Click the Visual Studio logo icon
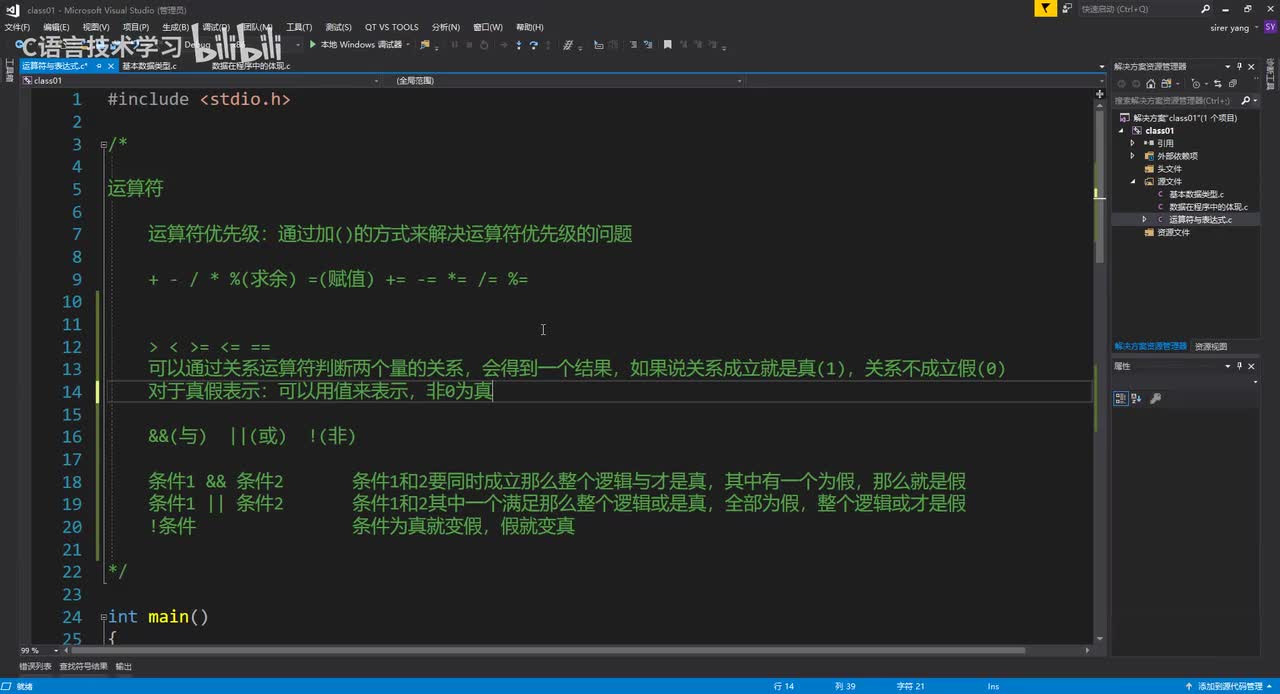Screen dimensions: 1280x694 coord(12,9)
